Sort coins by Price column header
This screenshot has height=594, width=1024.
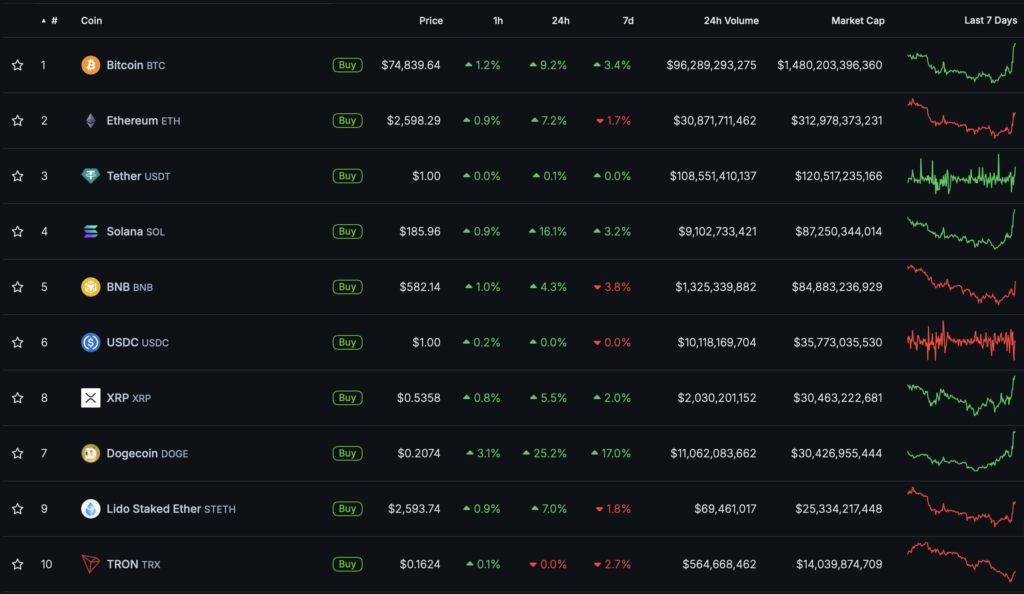(x=431, y=20)
